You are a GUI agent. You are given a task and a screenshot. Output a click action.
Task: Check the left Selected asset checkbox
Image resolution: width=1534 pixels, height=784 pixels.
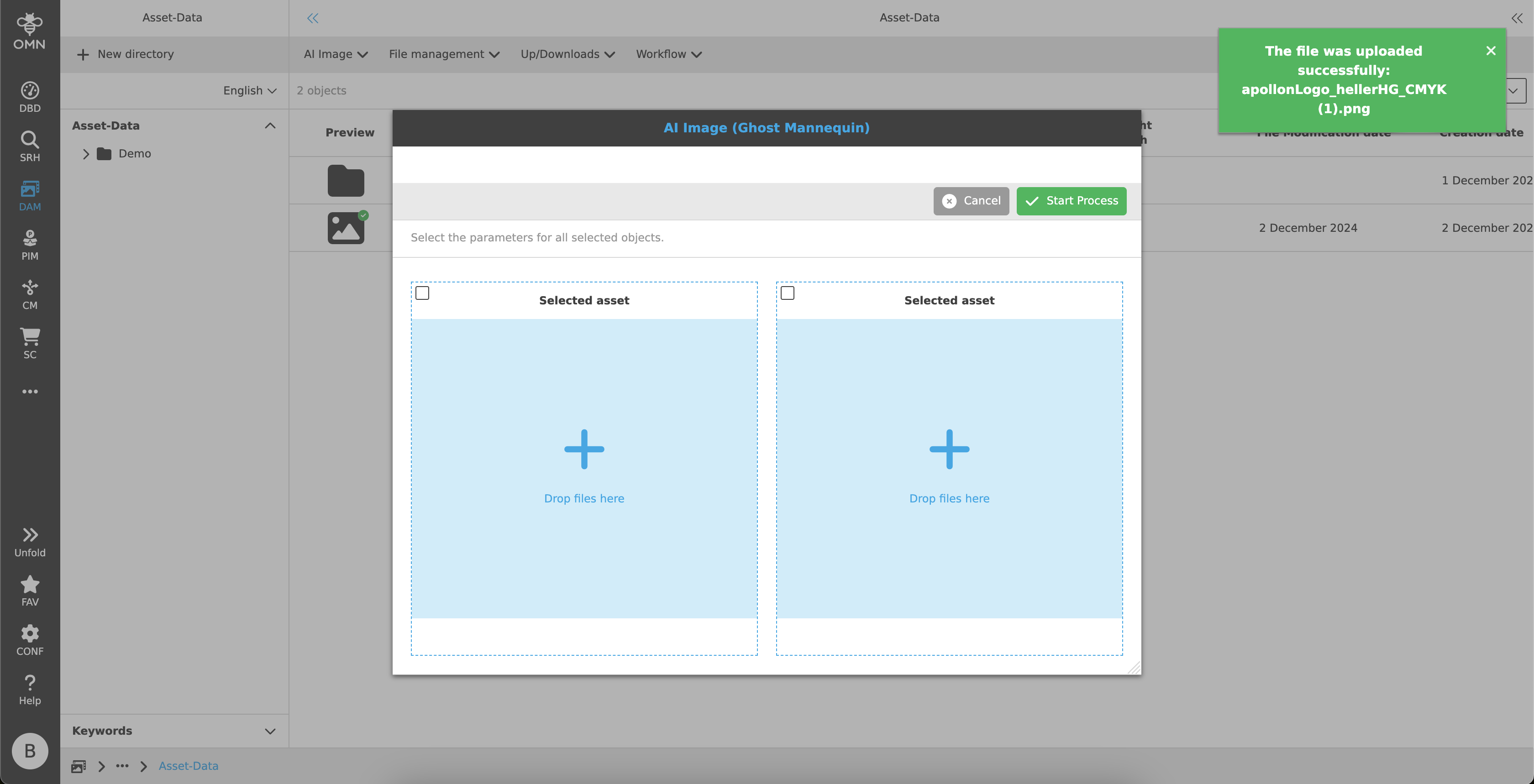[x=422, y=293]
